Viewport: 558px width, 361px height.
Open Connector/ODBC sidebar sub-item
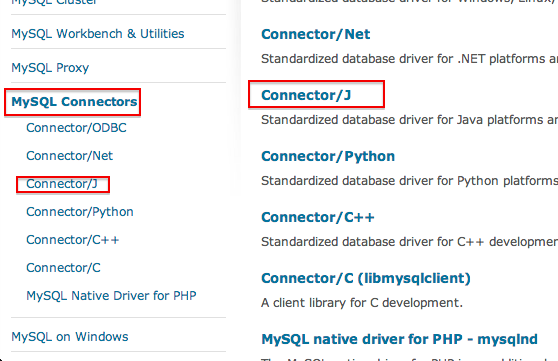click(x=76, y=128)
